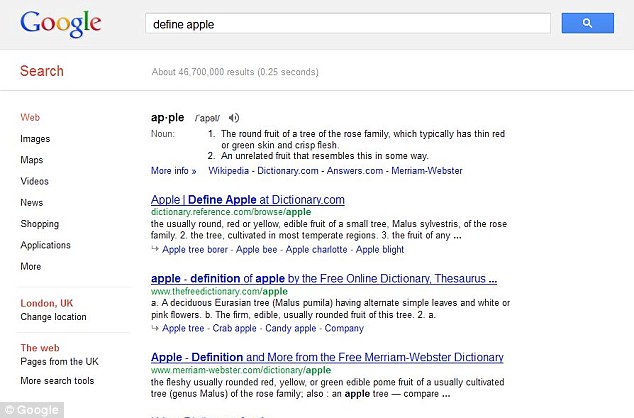The height and width of the screenshot is (418, 634).
Task: Select The web filter option
Action: point(40,348)
